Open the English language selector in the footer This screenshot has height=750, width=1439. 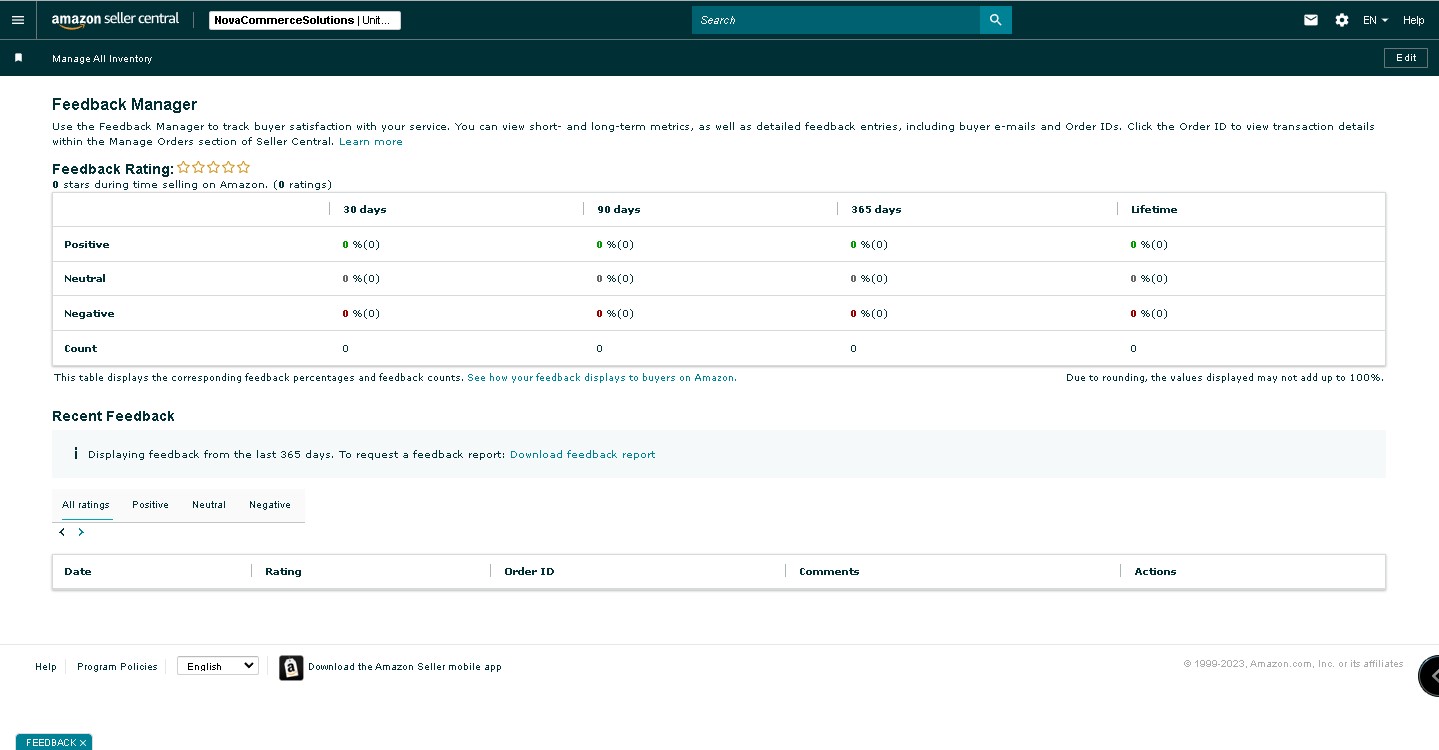pyautogui.click(x=218, y=666)
